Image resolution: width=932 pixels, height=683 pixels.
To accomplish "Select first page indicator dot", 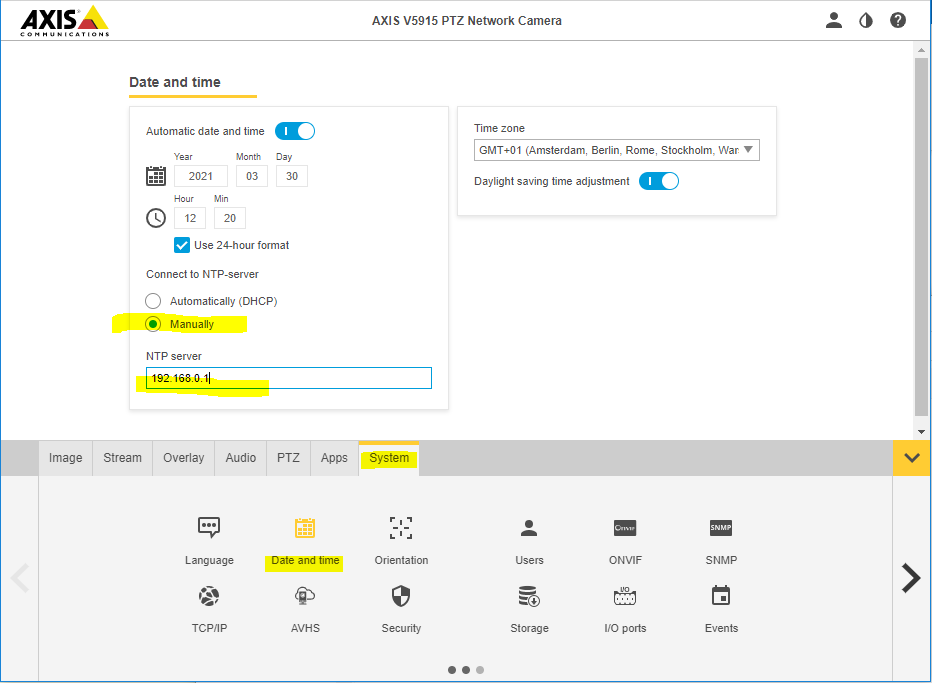I will (x=452, y=670).
